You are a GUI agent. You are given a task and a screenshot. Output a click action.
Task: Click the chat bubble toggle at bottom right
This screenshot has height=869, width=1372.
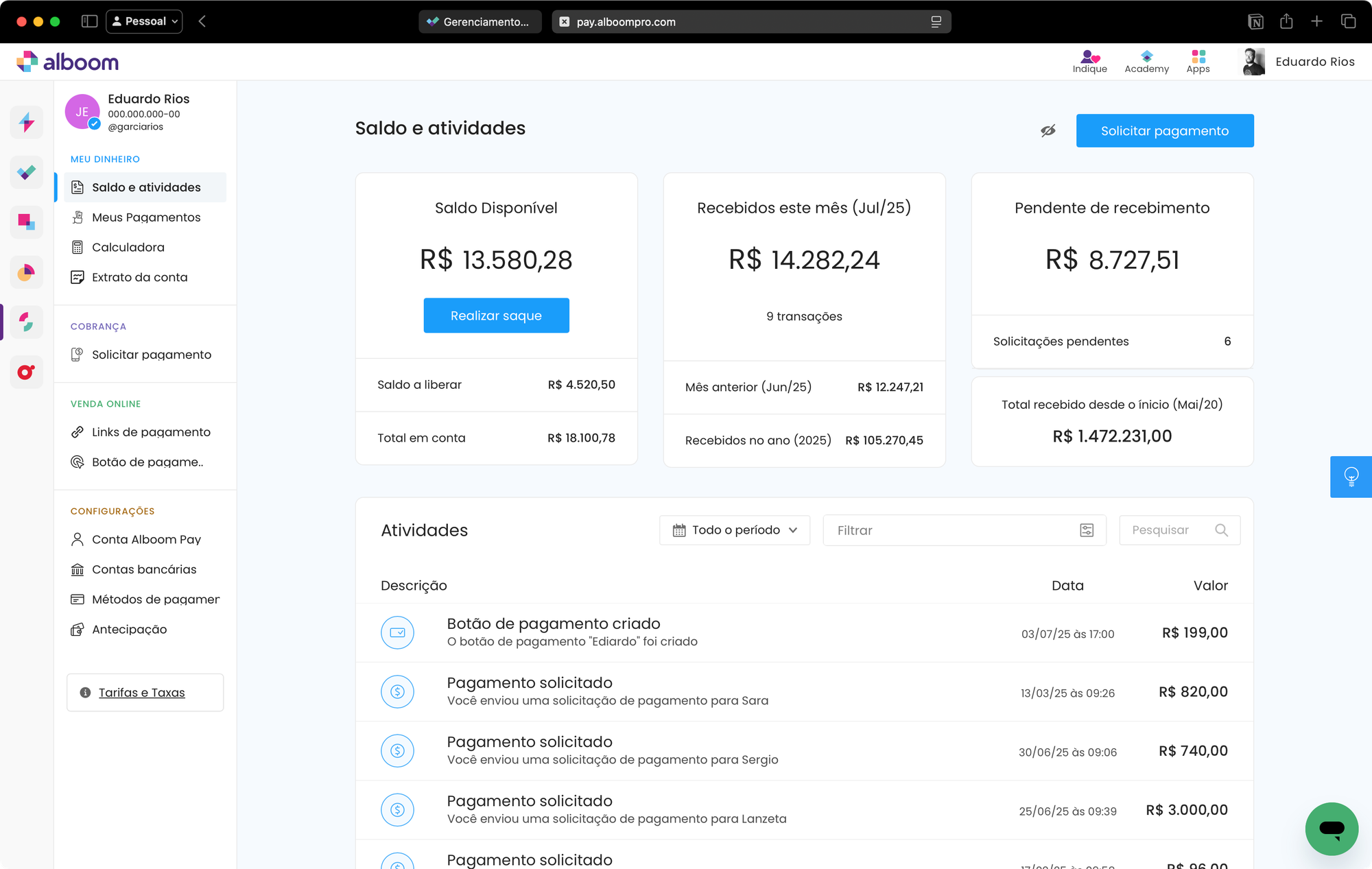(x=1332, y=829)
